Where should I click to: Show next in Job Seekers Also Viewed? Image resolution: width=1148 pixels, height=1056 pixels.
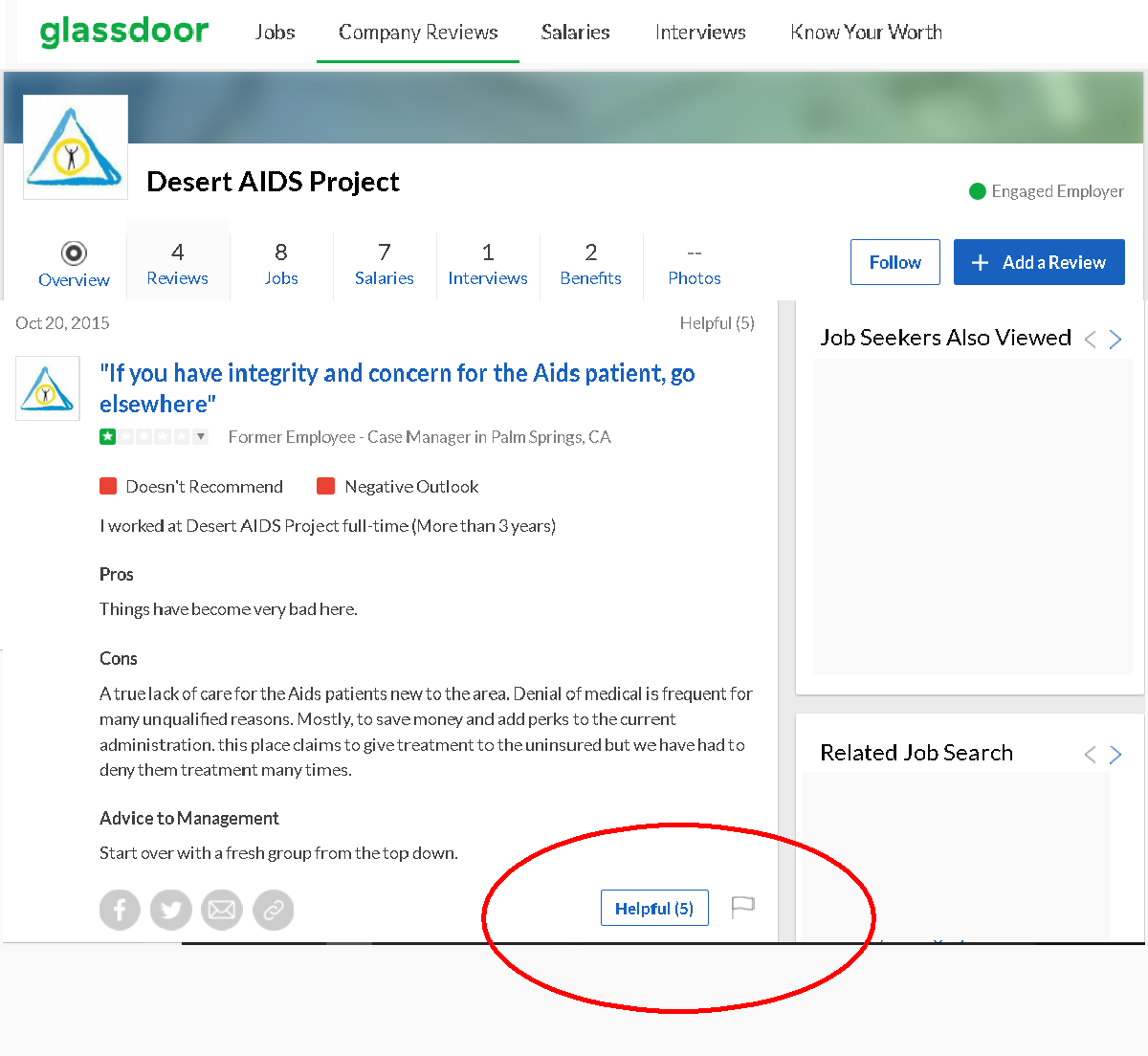[x=1115, y=339]
